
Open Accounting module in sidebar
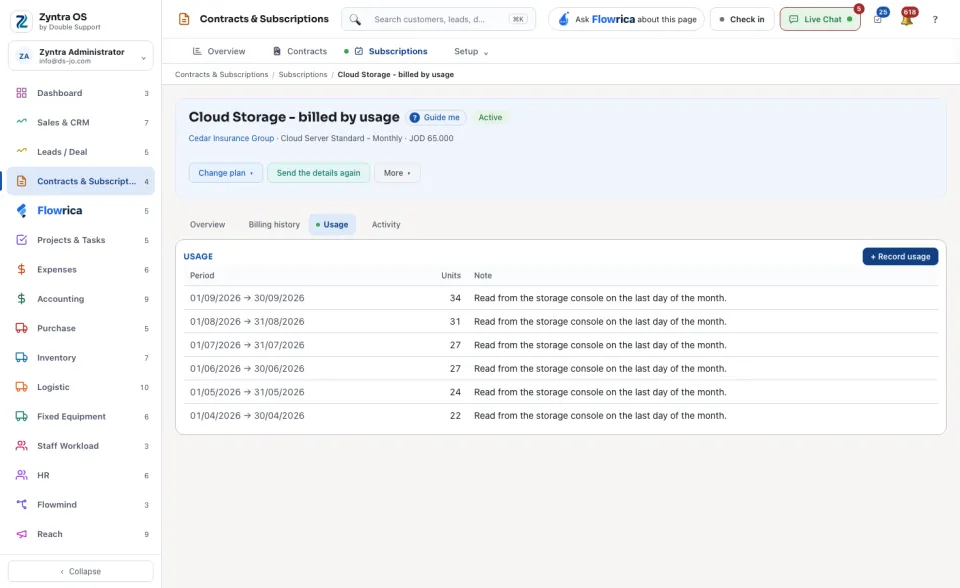click(x=81, y=299)
